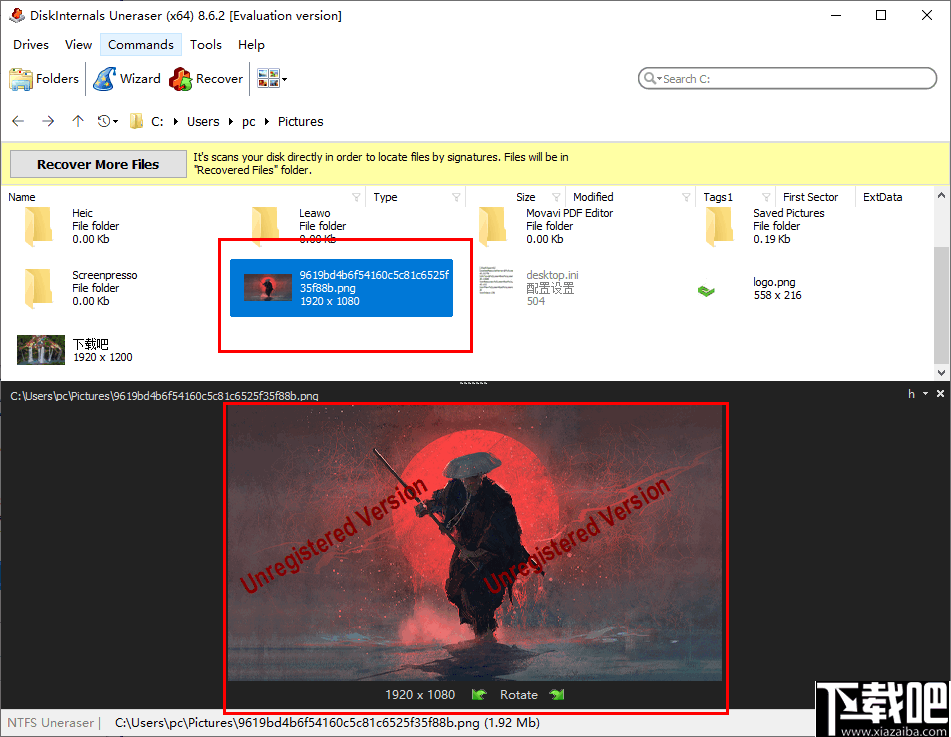Viewport: 951px width, 737px height.
Task: Open the View menu
Action: pyautogui.click(x=78, y=45)
